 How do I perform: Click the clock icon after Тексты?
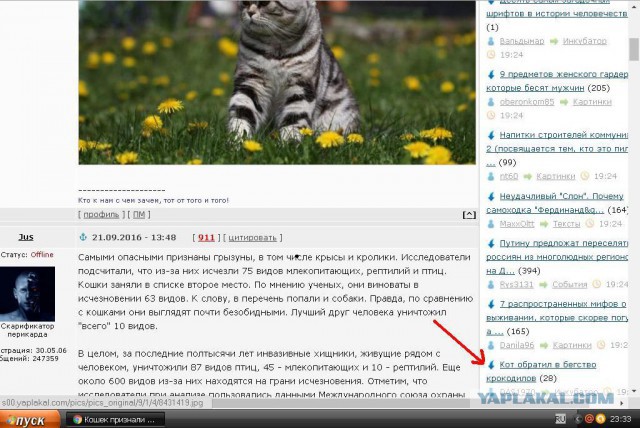(589, 223)
